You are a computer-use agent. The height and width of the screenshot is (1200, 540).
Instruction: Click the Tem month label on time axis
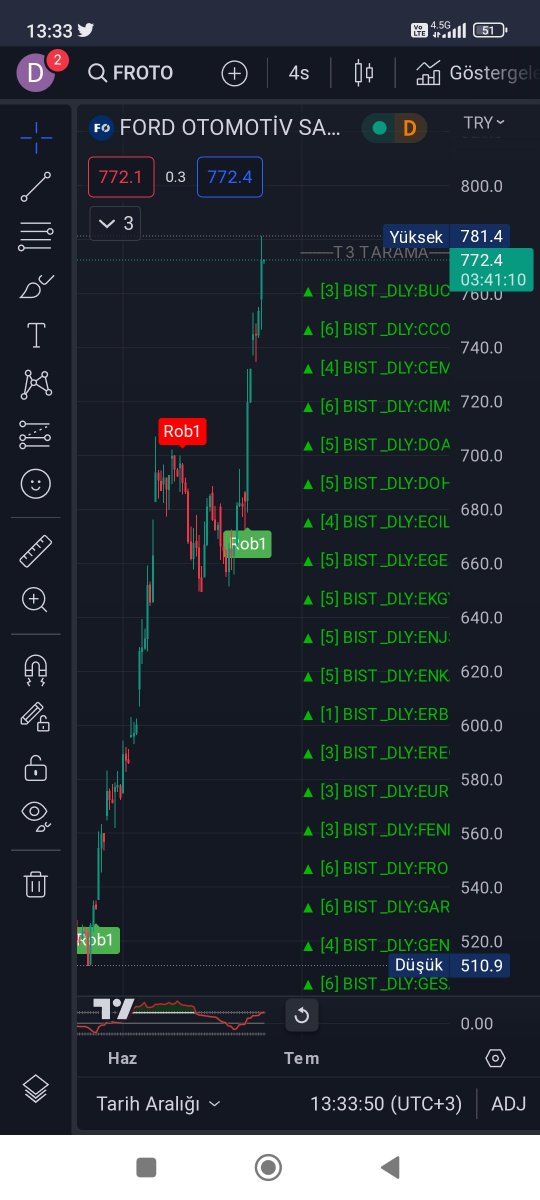(x=301, y=1058)
